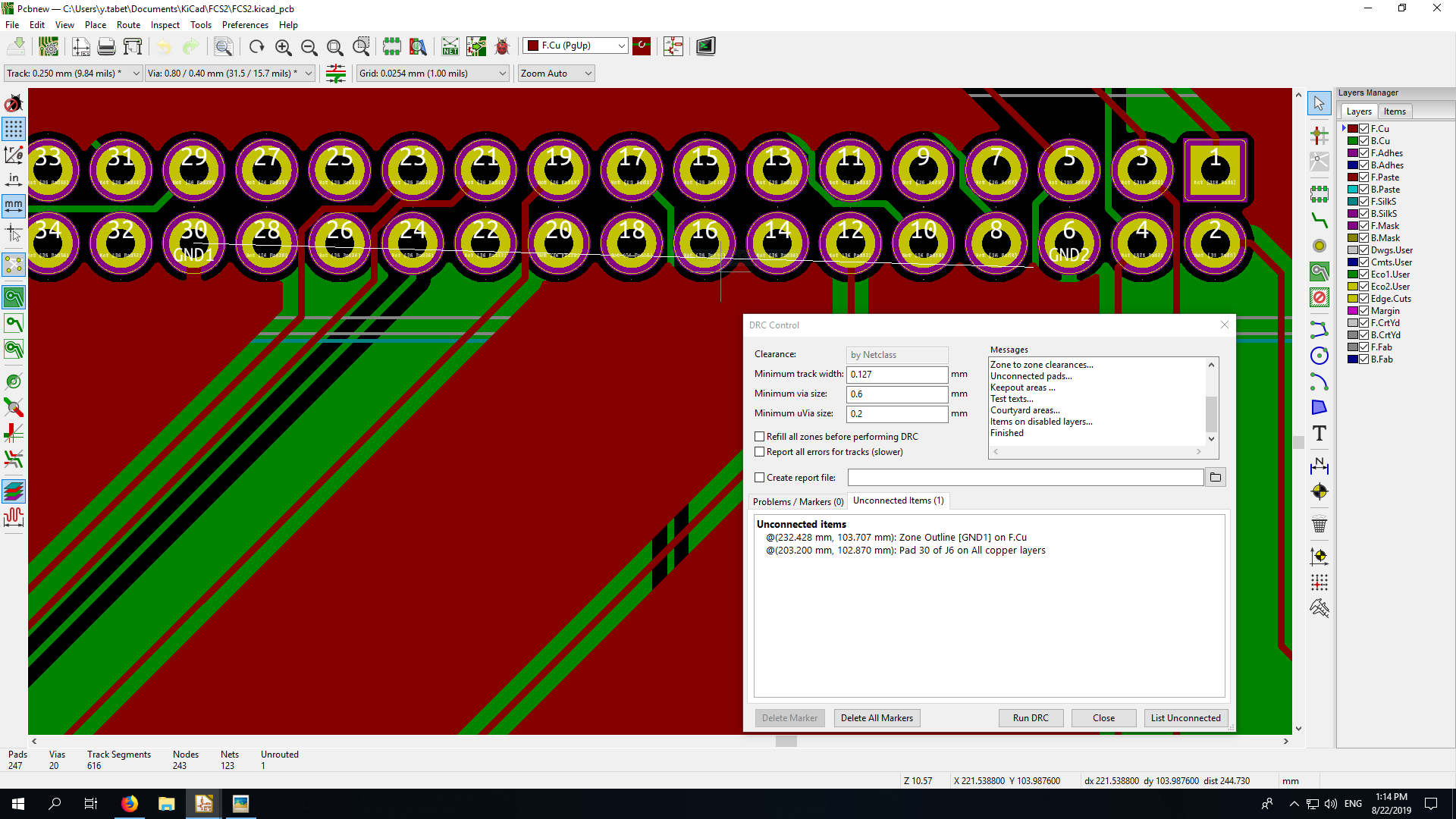Select the Measure distance tool

click(1319, 608)
